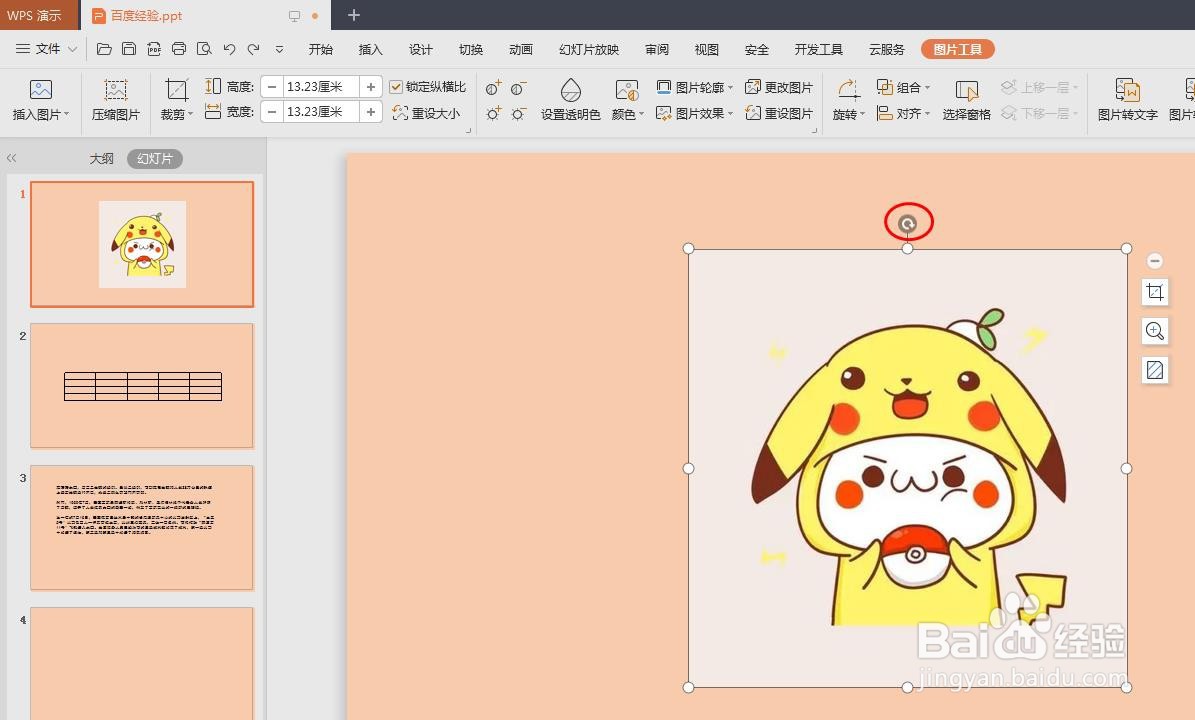Click the 重设大小 reset size button
1195x720 pixels.
[426, 113]
